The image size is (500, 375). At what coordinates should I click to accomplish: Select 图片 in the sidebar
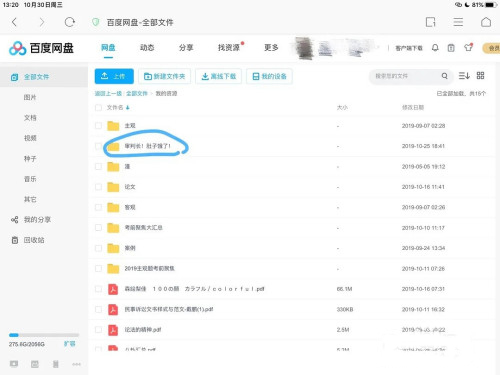coord(30,97)
